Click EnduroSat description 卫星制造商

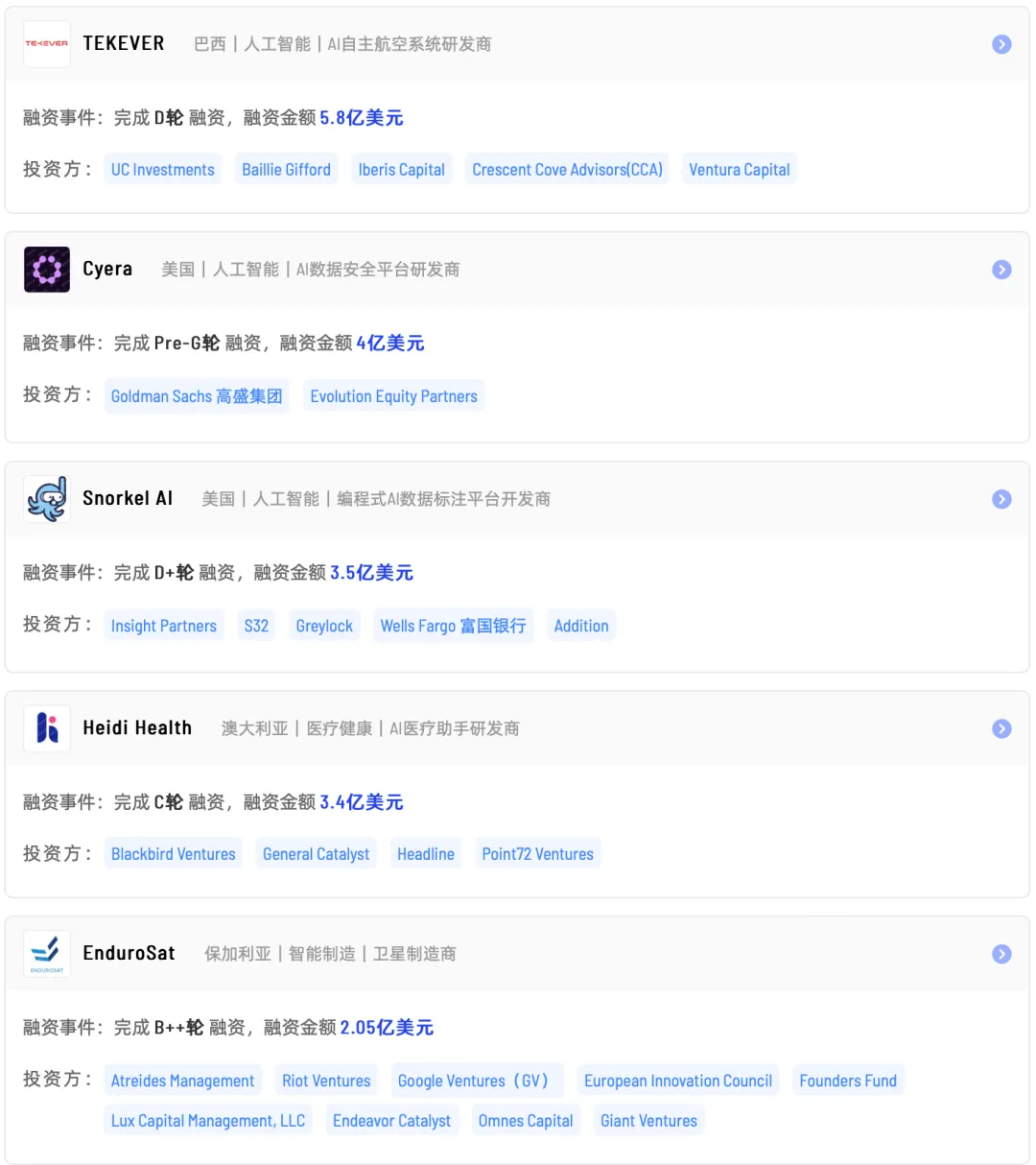[414, 954]
